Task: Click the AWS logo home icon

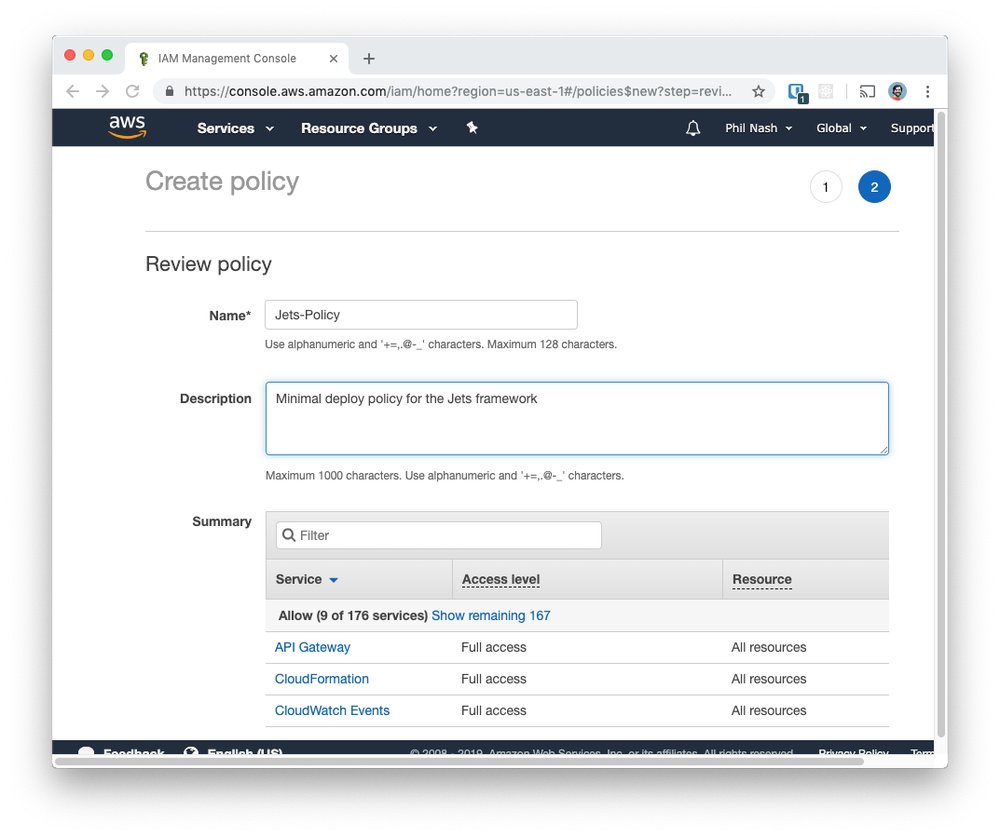Action: point(127,127)
